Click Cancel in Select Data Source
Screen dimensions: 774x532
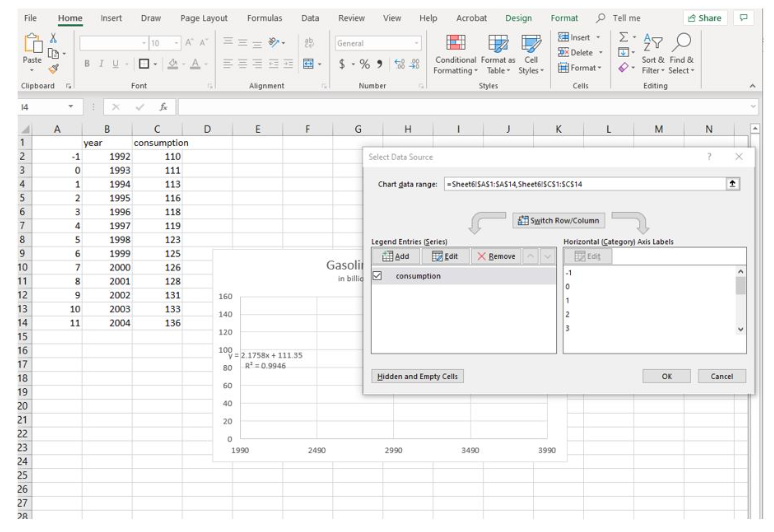click(722, 376)
